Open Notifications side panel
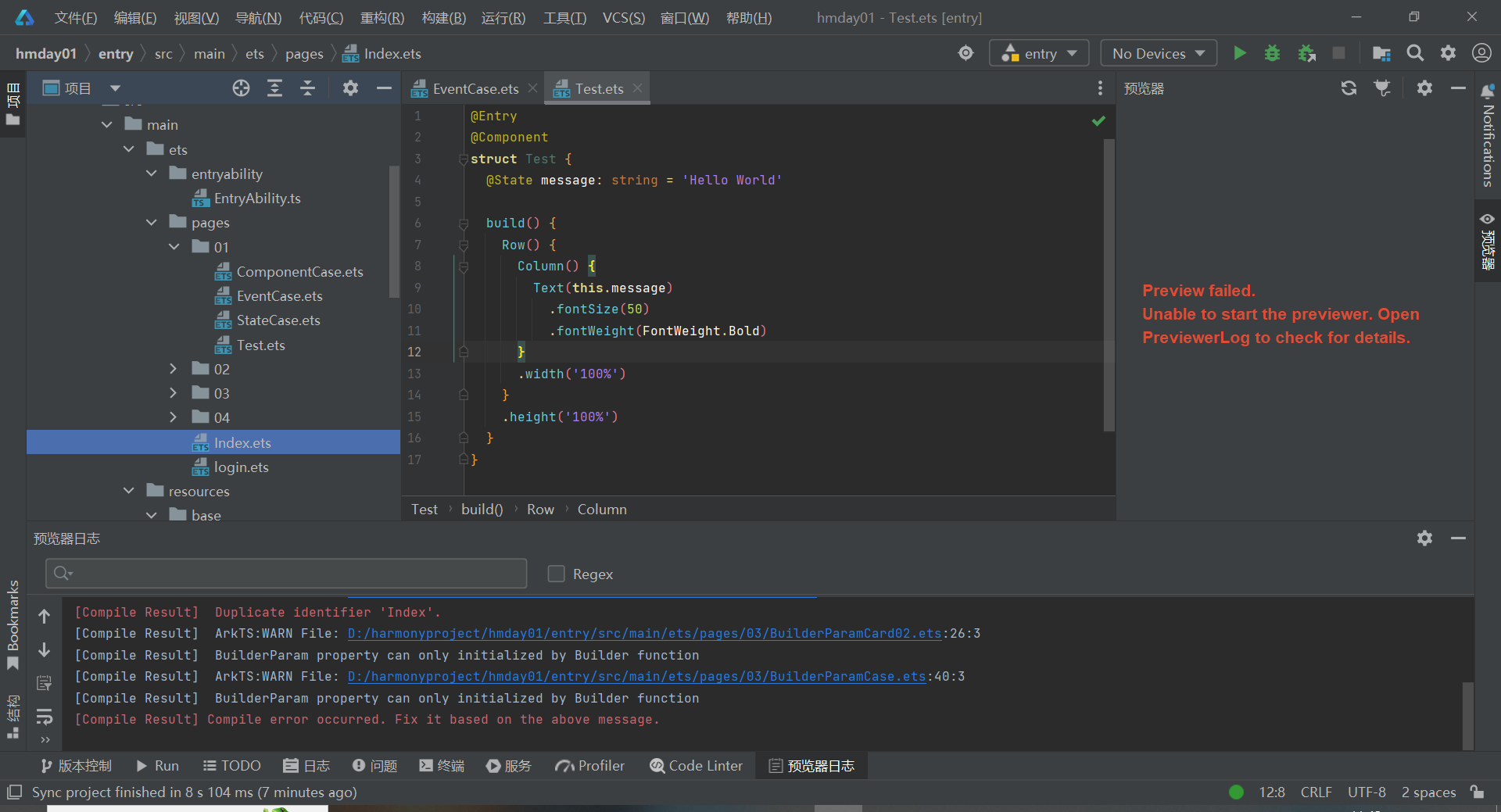The height and width of the screenshot is (812, 1501). (1488, 136)
